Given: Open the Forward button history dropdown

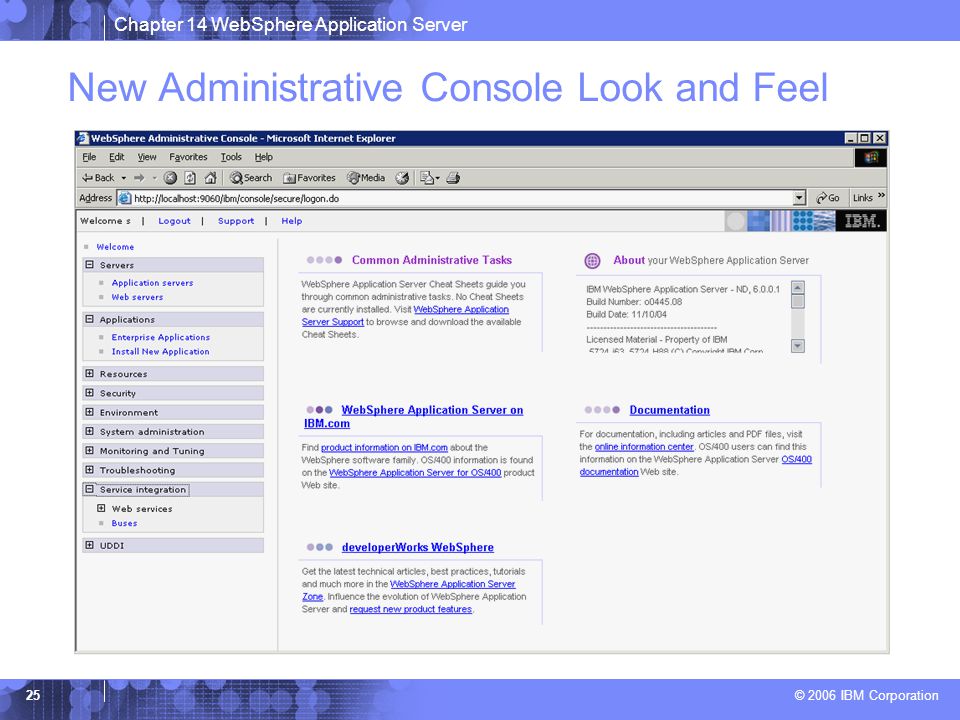Looking at the screenshot, I should (x=154, y=178).
